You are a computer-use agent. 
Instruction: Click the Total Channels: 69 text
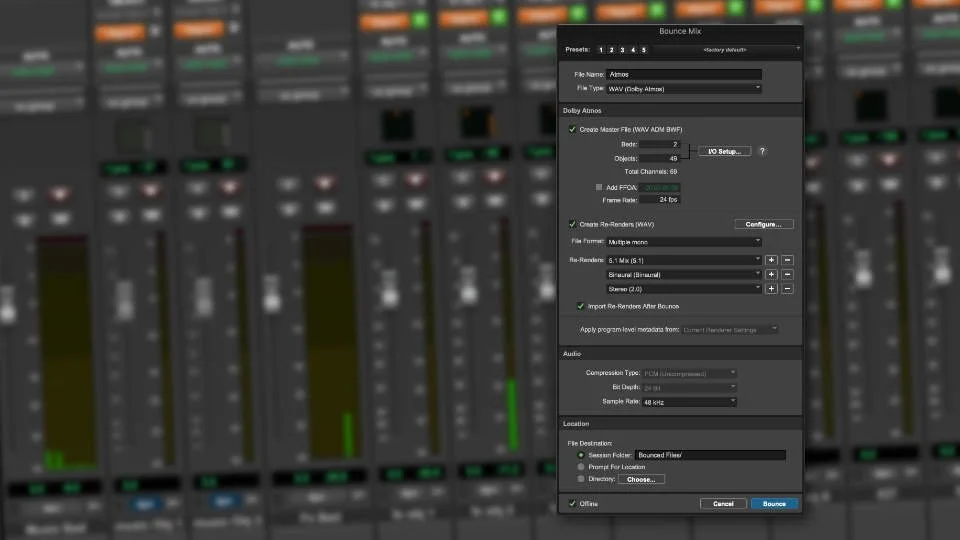click(x=650, y=172)
